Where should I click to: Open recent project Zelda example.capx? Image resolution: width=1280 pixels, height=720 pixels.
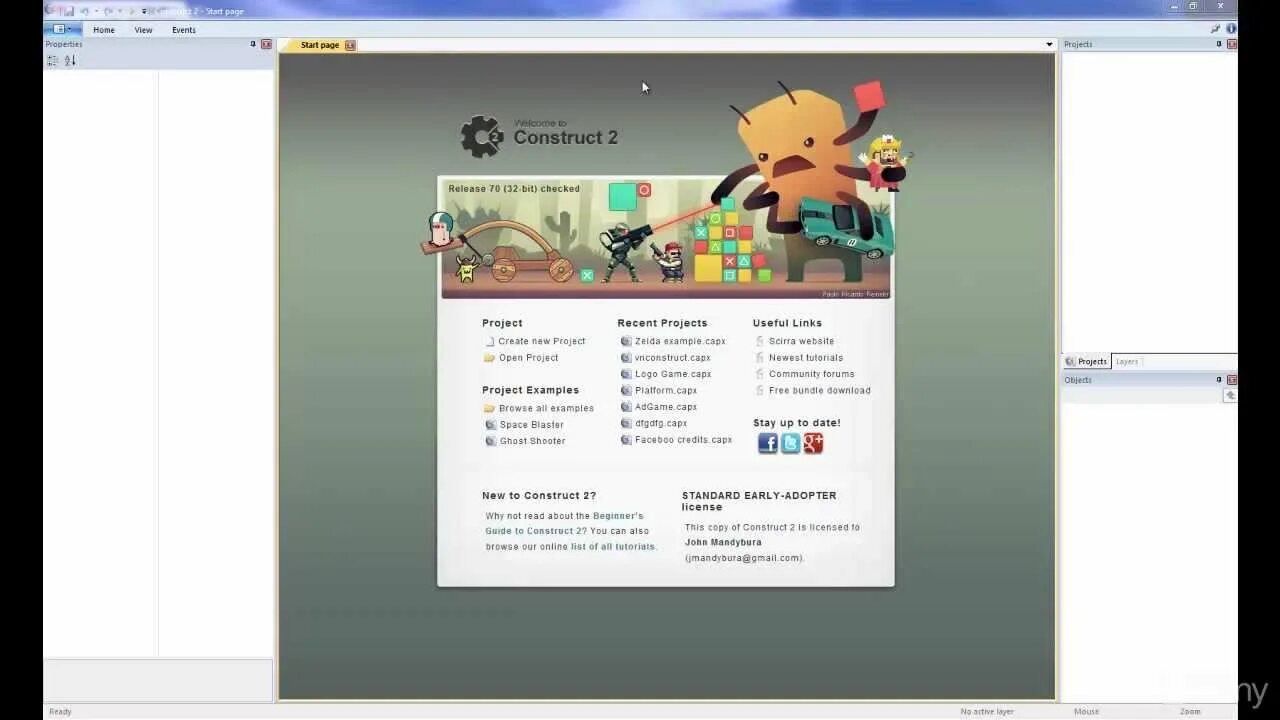coord(680,342)
